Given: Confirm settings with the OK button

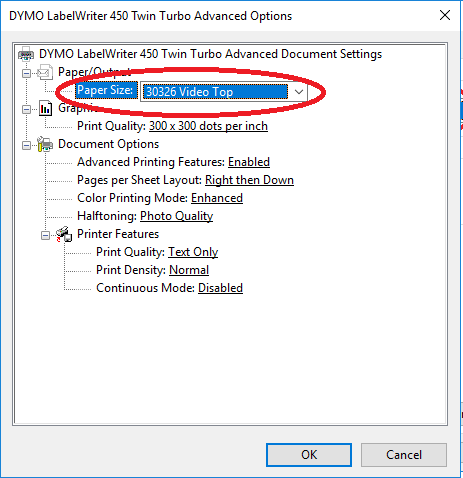Looking at the screenshot, I should coord(309,455).
